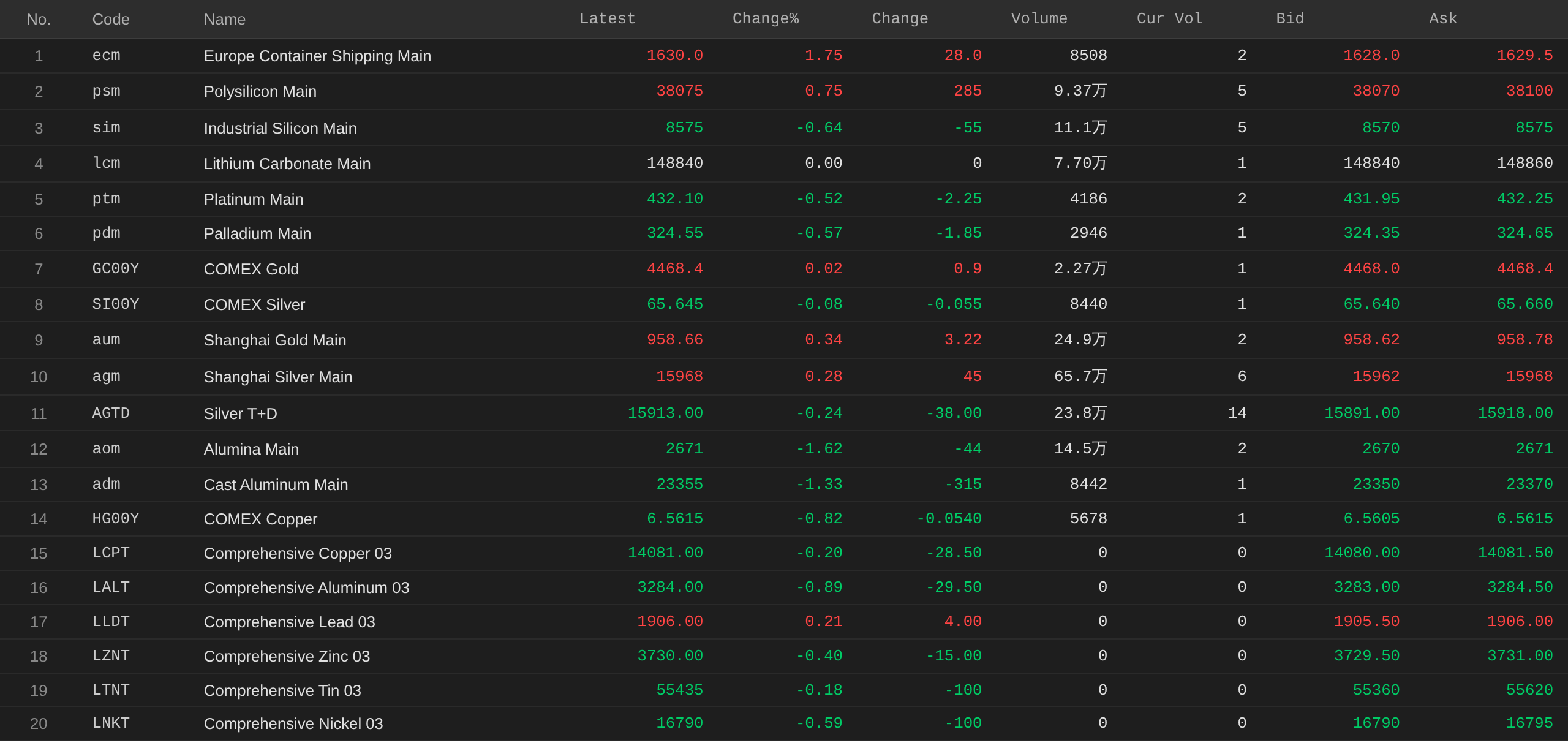Click change percent -1.62
Viewport: 1568px width, 751px height.
[x=819, y=449]
